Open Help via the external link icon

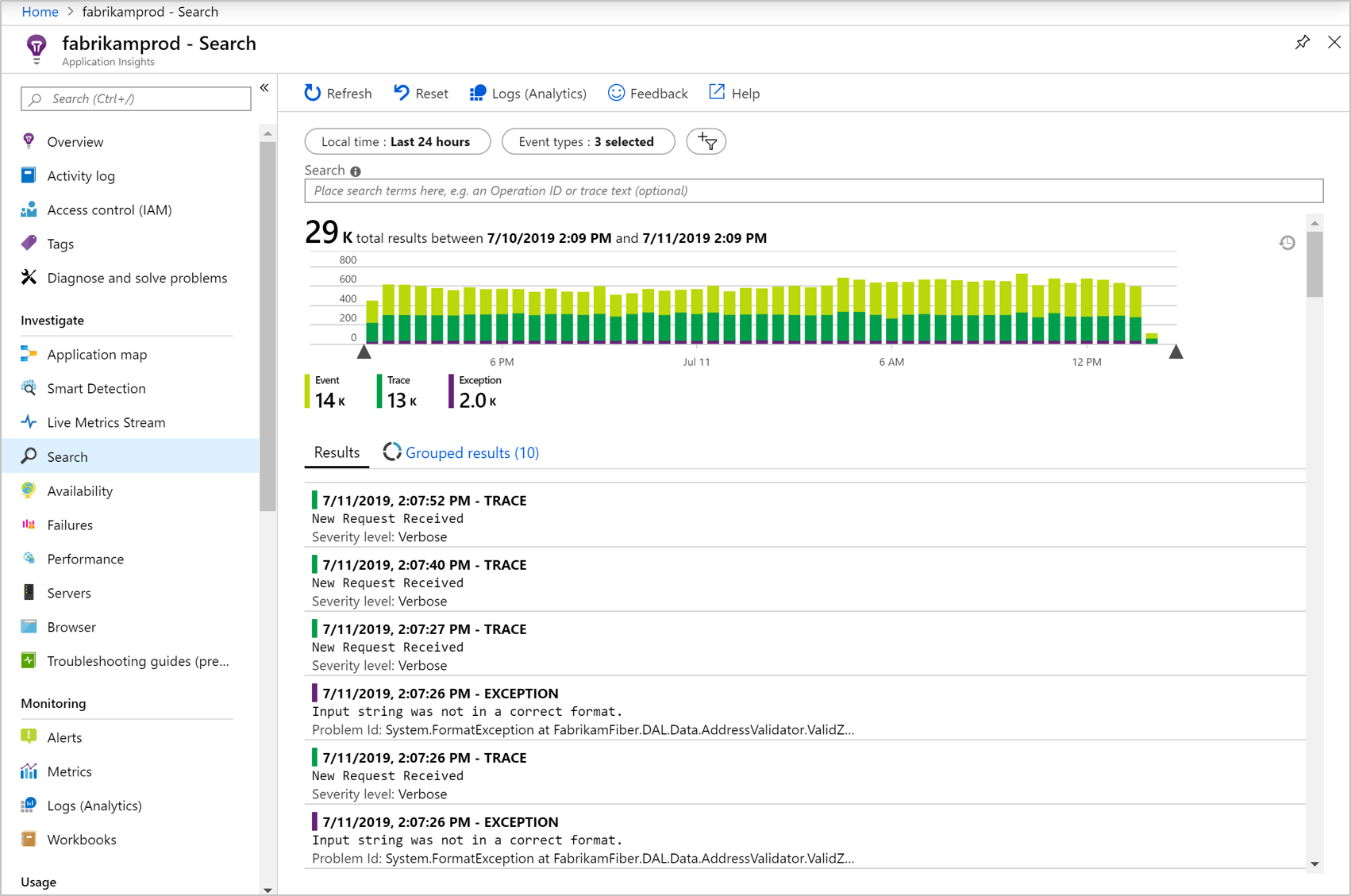click(717, 93)
